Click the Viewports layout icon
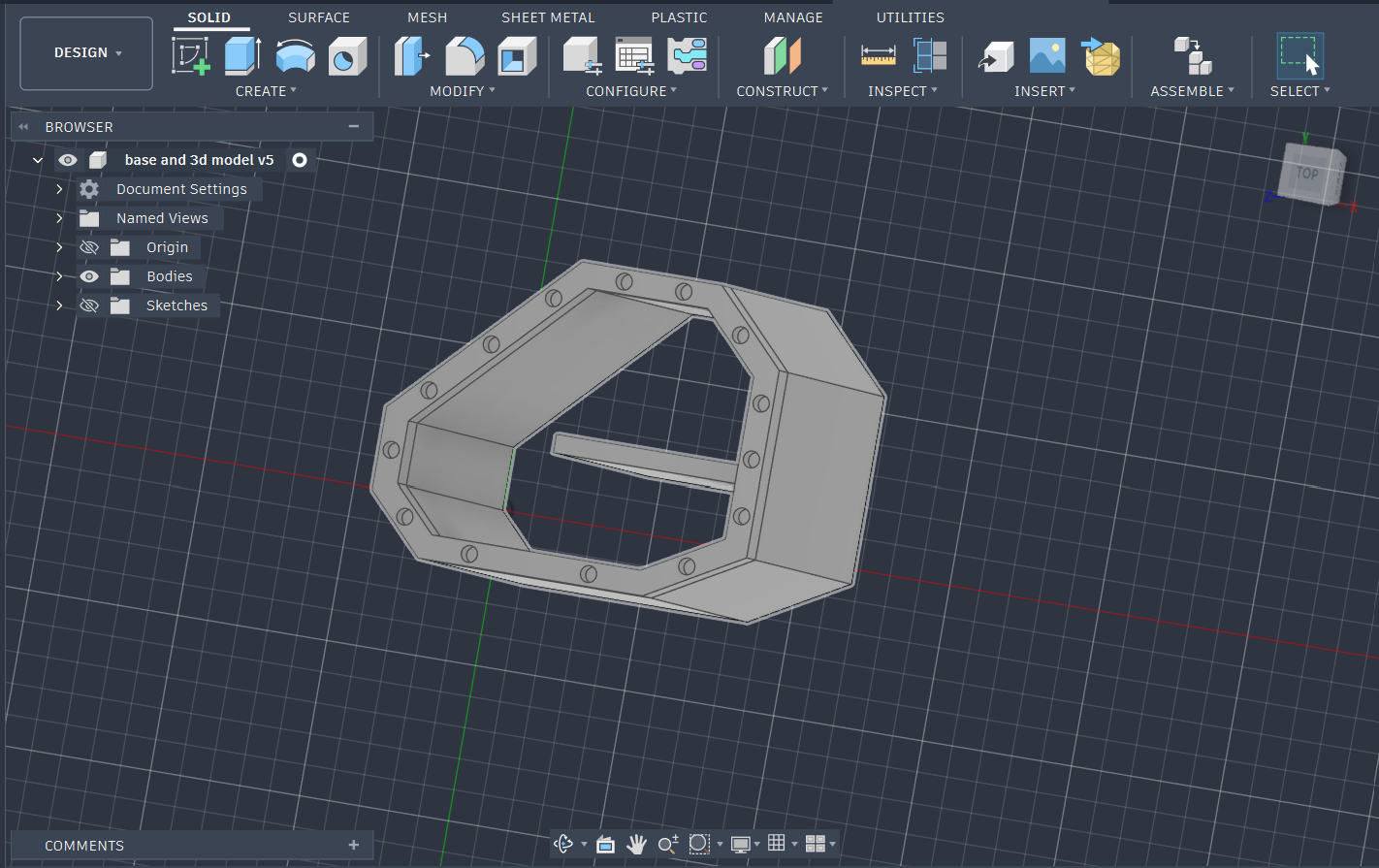The height and width of the screenshot is (868, 1379). [x=815, y=844]
